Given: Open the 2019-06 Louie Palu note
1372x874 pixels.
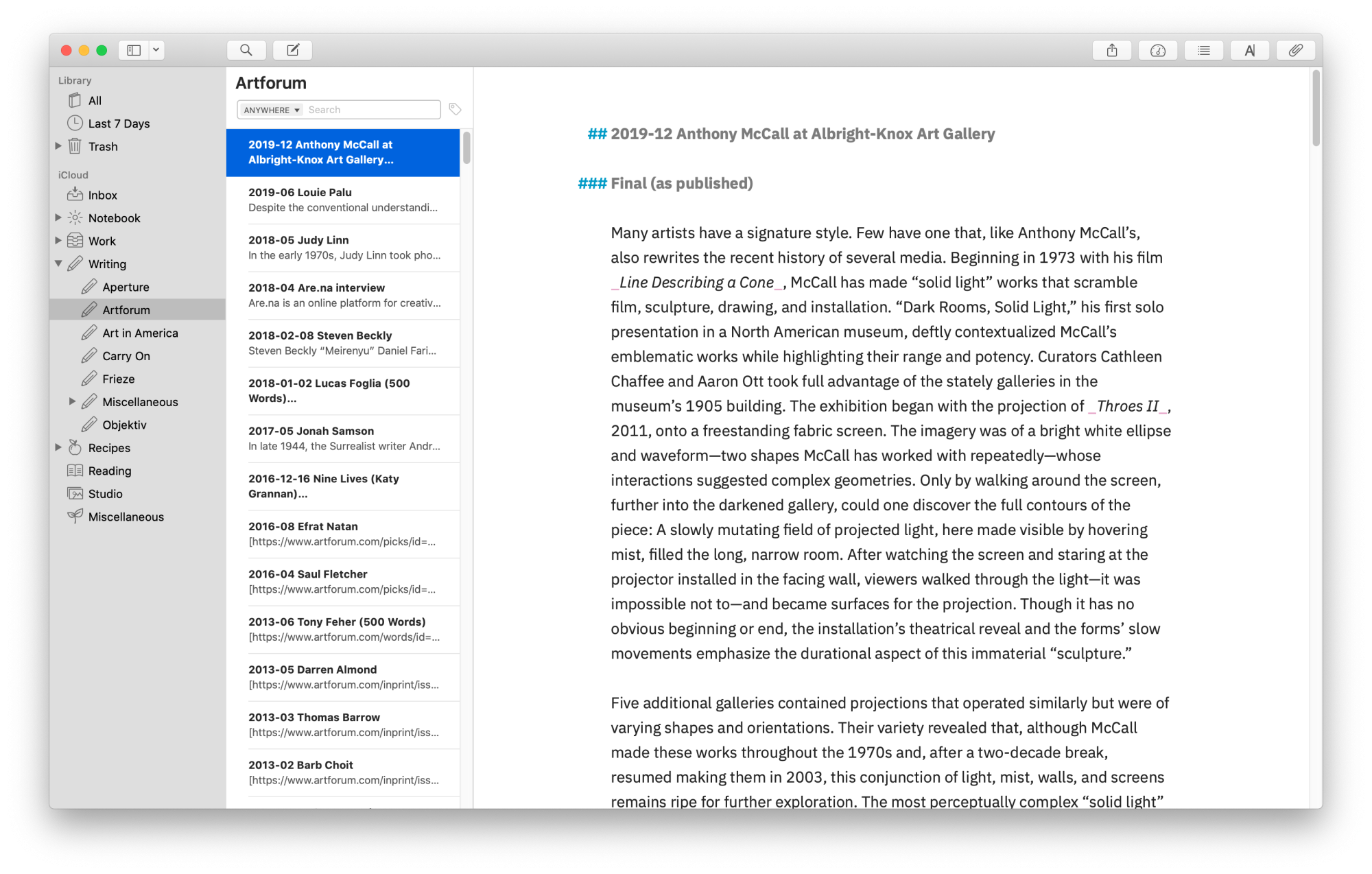Looking at the screenshot, I should [x=343, y=200].
